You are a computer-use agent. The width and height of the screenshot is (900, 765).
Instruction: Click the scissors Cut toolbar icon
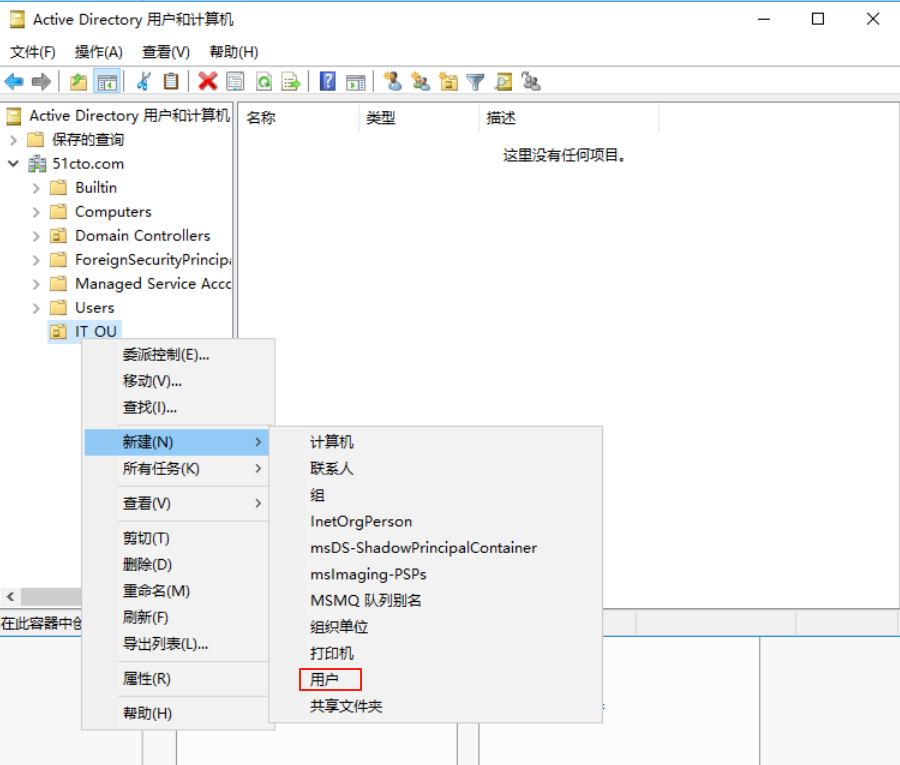click(x=144, y=82)
